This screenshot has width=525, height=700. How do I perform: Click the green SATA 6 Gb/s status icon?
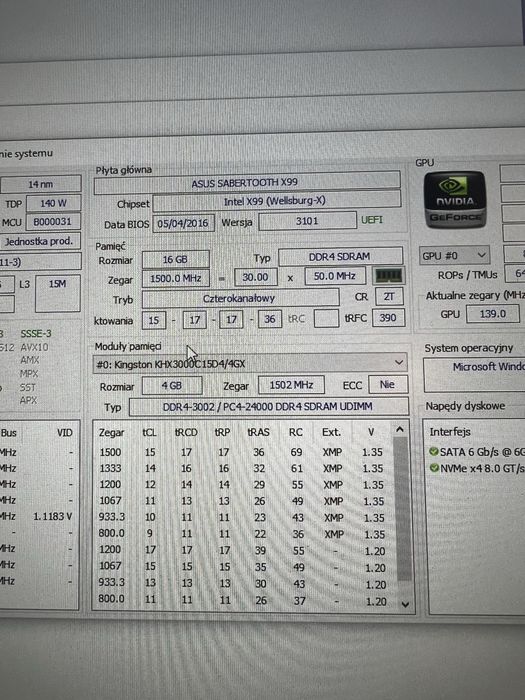pyautogui.click(x=433, y=452)
